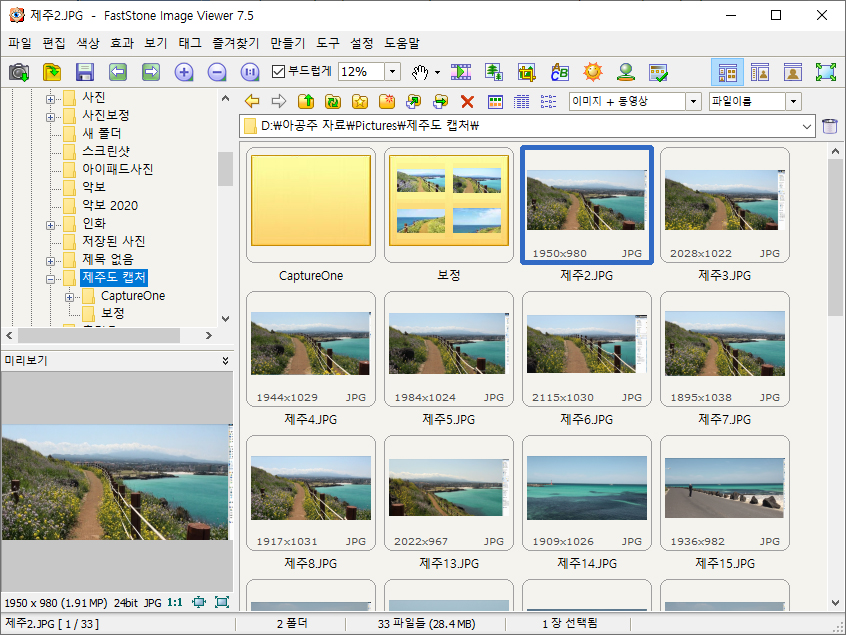This screenshot has height=635, width=846.
Task: Select the 아이패드사진 folder in tree
Action: (x=118, y=169)
